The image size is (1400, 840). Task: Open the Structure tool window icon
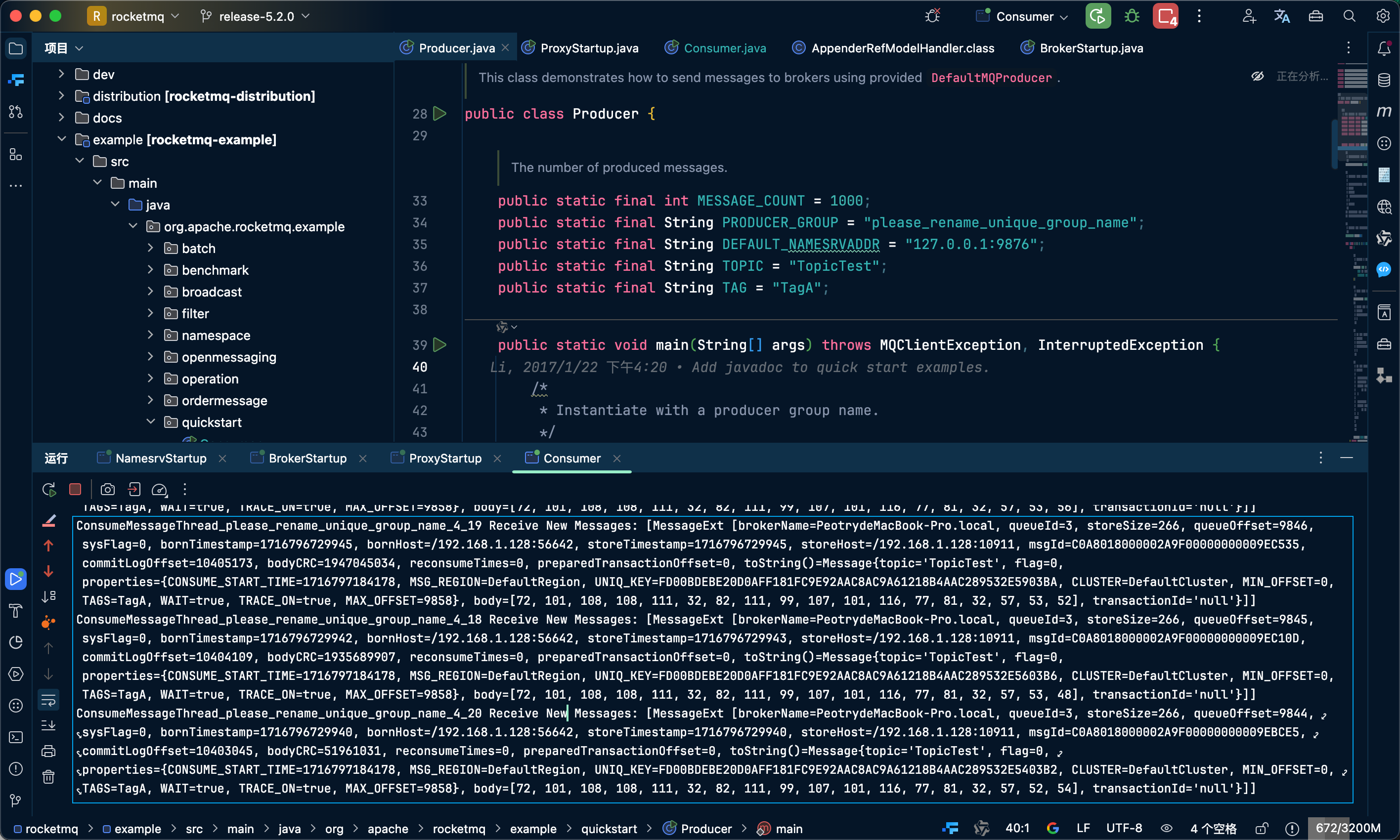point(16,155)
